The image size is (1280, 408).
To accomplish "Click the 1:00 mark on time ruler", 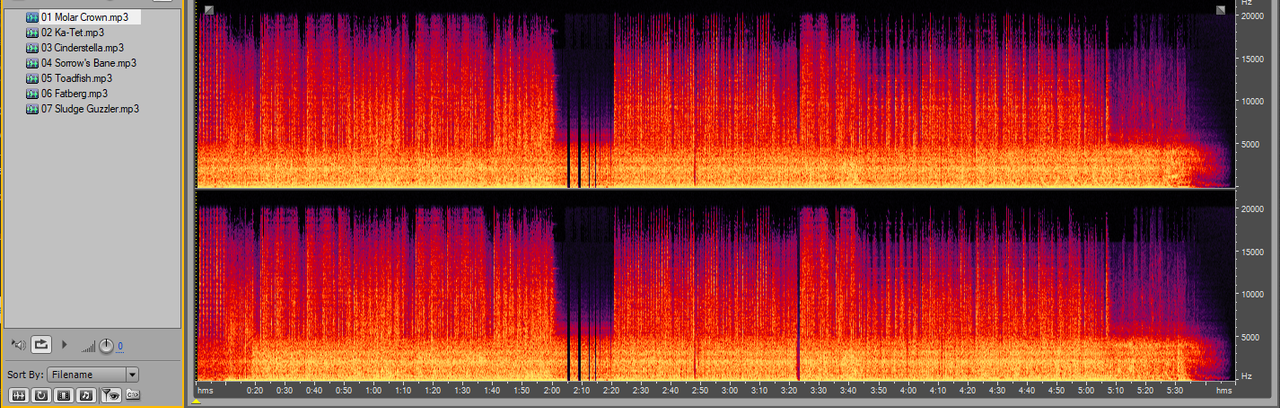I will coord(373,391).
